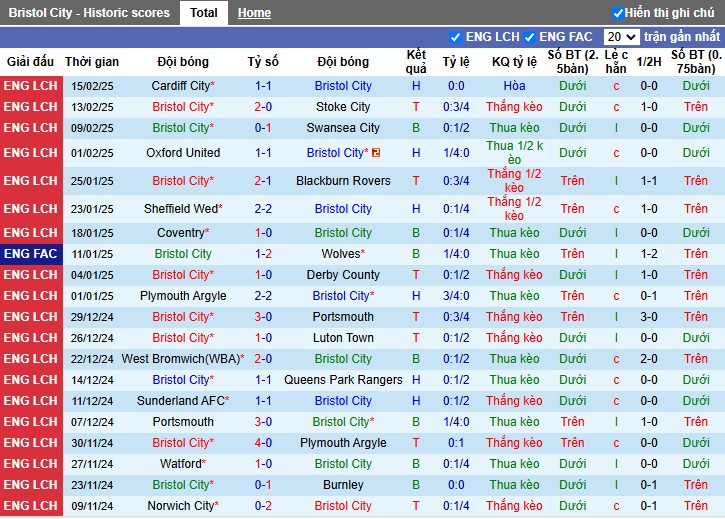The height and width of the screenshot is (519, 725).
Task: Open Oxford United team link
Action: [x=183, y=153]
